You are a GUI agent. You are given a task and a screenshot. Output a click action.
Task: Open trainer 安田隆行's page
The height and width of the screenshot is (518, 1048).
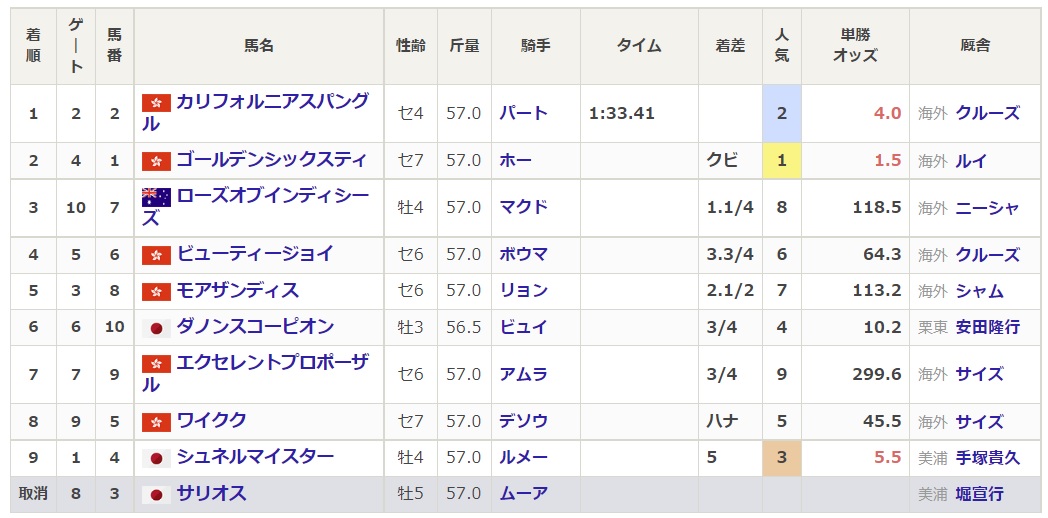click(x=987, y=327)
